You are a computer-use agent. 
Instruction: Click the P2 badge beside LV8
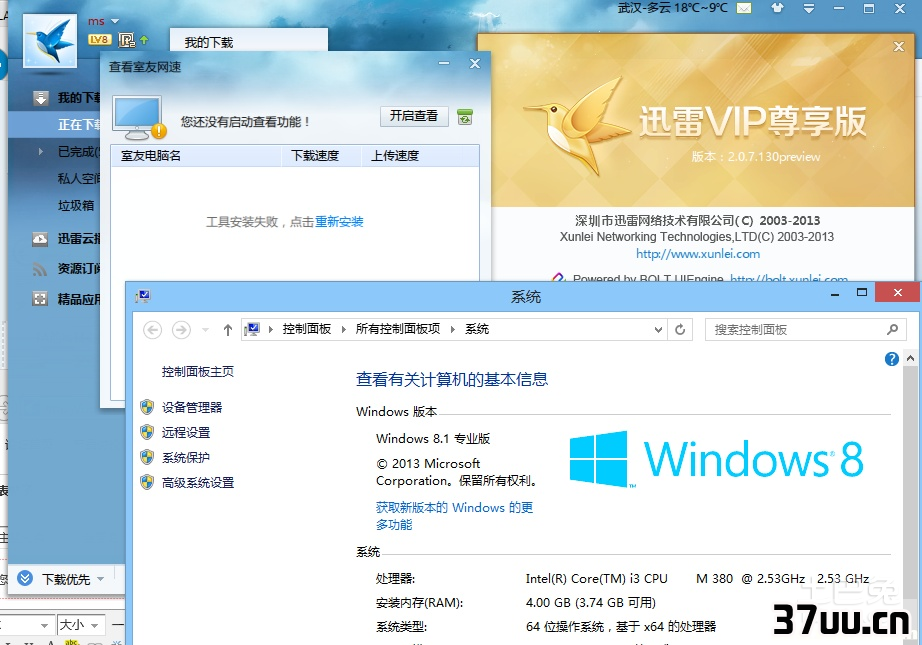tap(126, 39)
